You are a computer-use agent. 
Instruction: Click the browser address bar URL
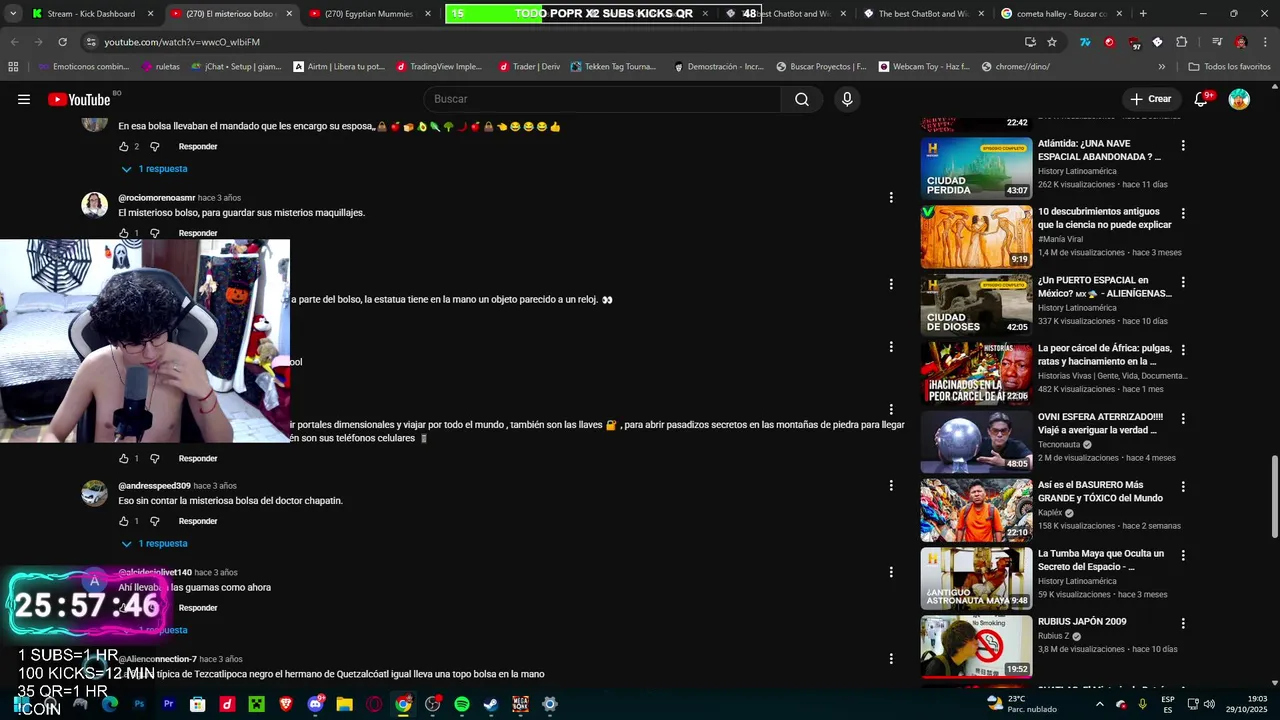coord(182,42)
